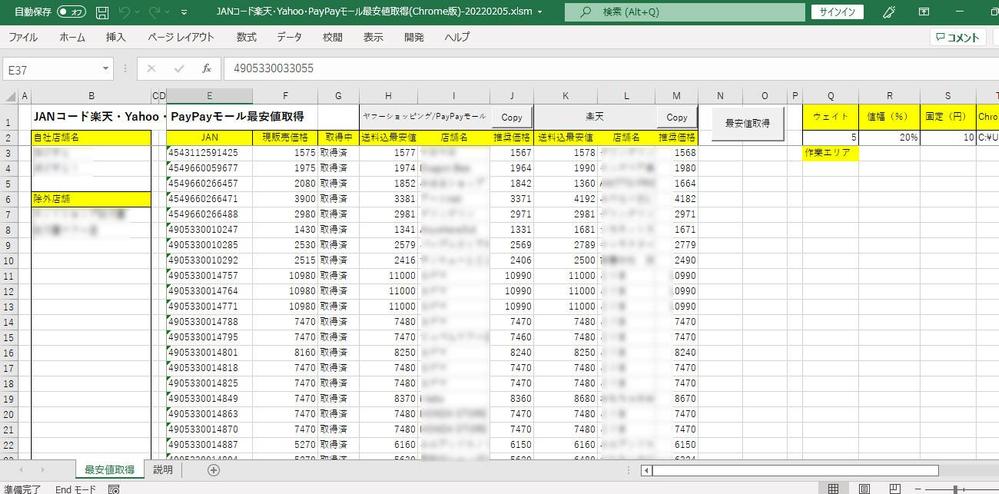Click the formula bar showing 4905330033055
The width and height of the screenshot is (999, 494).
[x=612, y=69]
